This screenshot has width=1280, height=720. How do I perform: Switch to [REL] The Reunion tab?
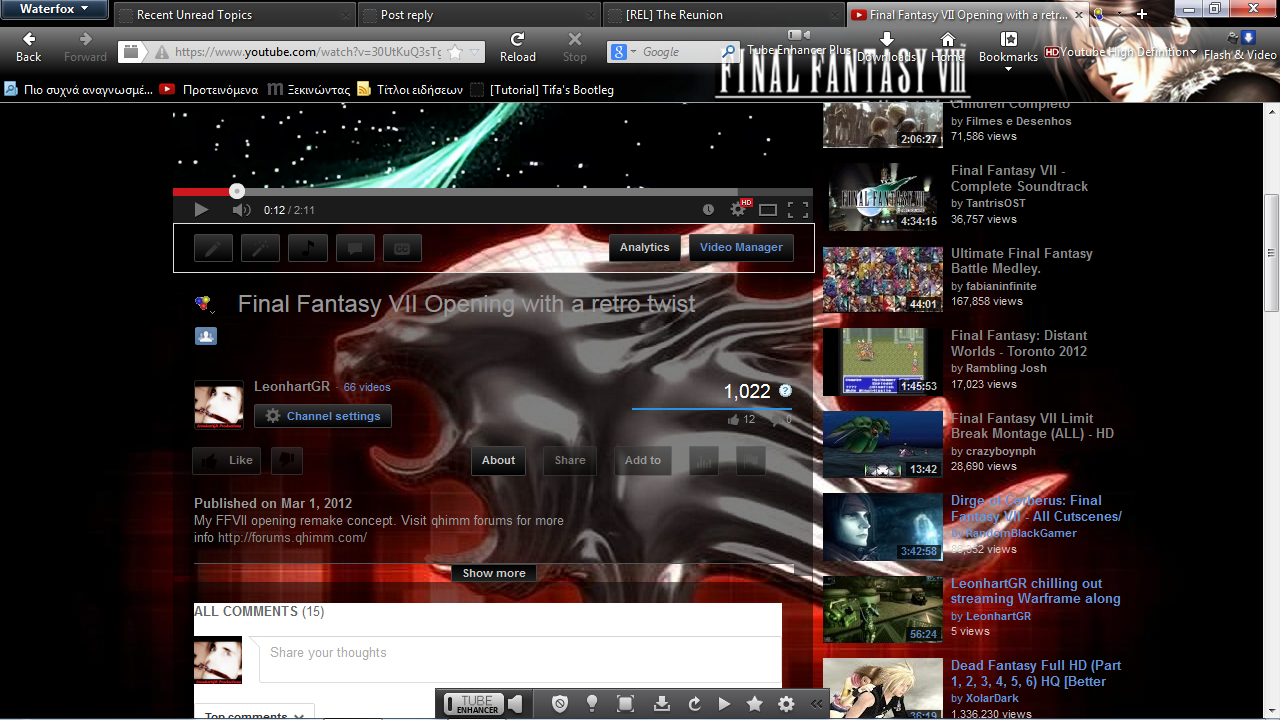point(724,15)
